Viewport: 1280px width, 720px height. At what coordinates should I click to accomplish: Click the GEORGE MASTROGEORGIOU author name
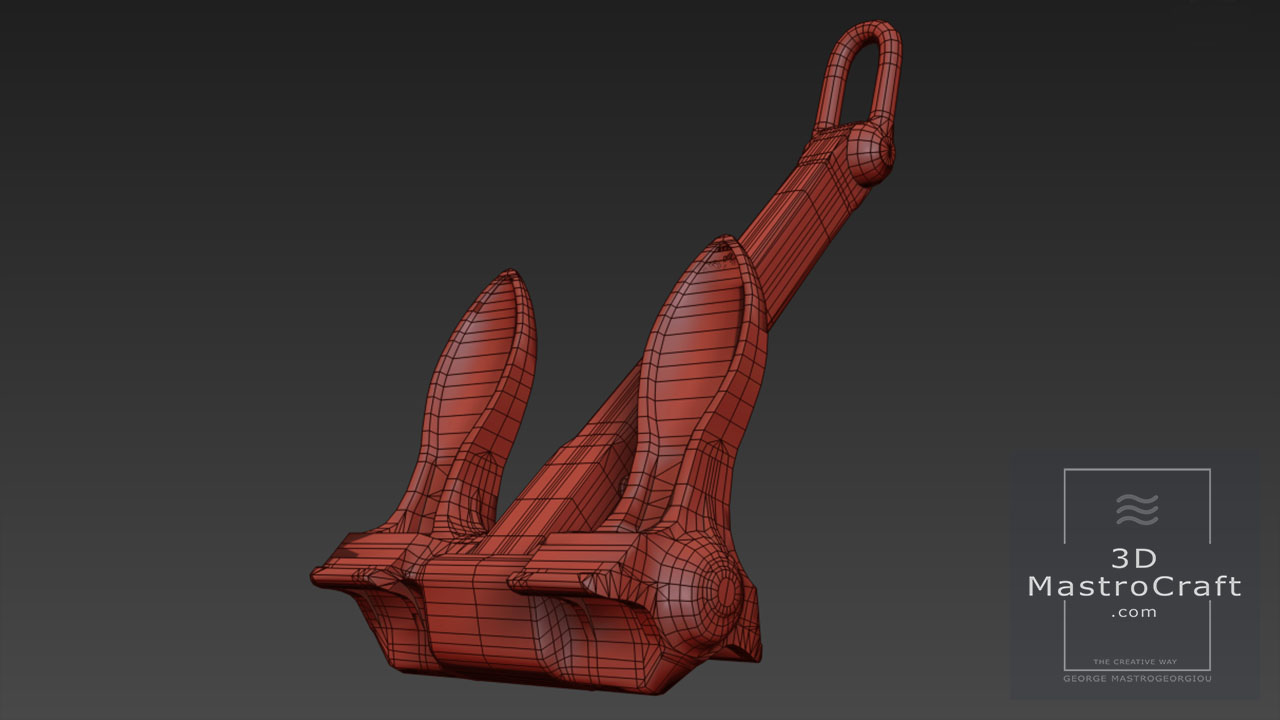1136,679
